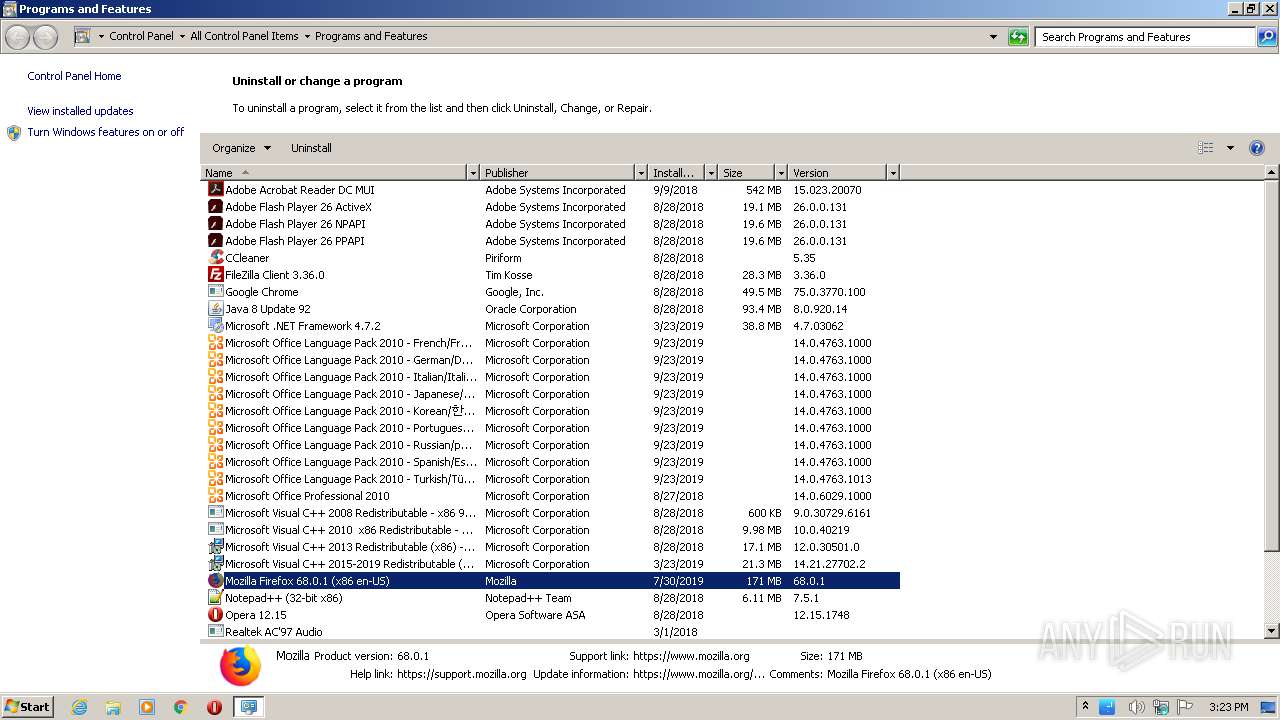Click the vertical scrollbar thumb of list

click(x=1272, y=365)
